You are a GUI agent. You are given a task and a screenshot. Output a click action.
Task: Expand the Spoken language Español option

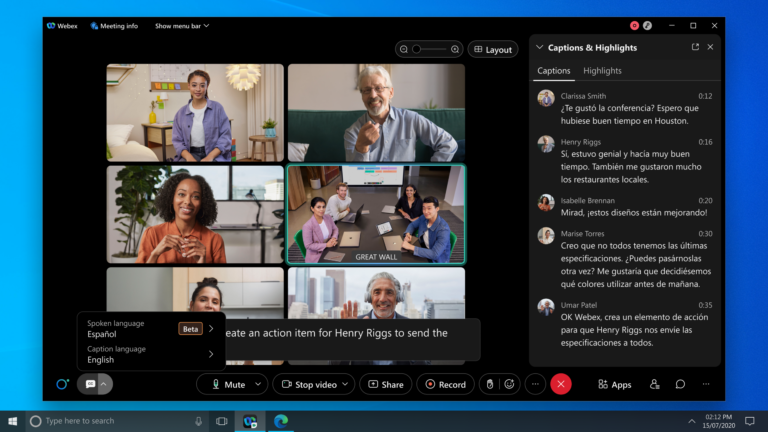(211, 328)
